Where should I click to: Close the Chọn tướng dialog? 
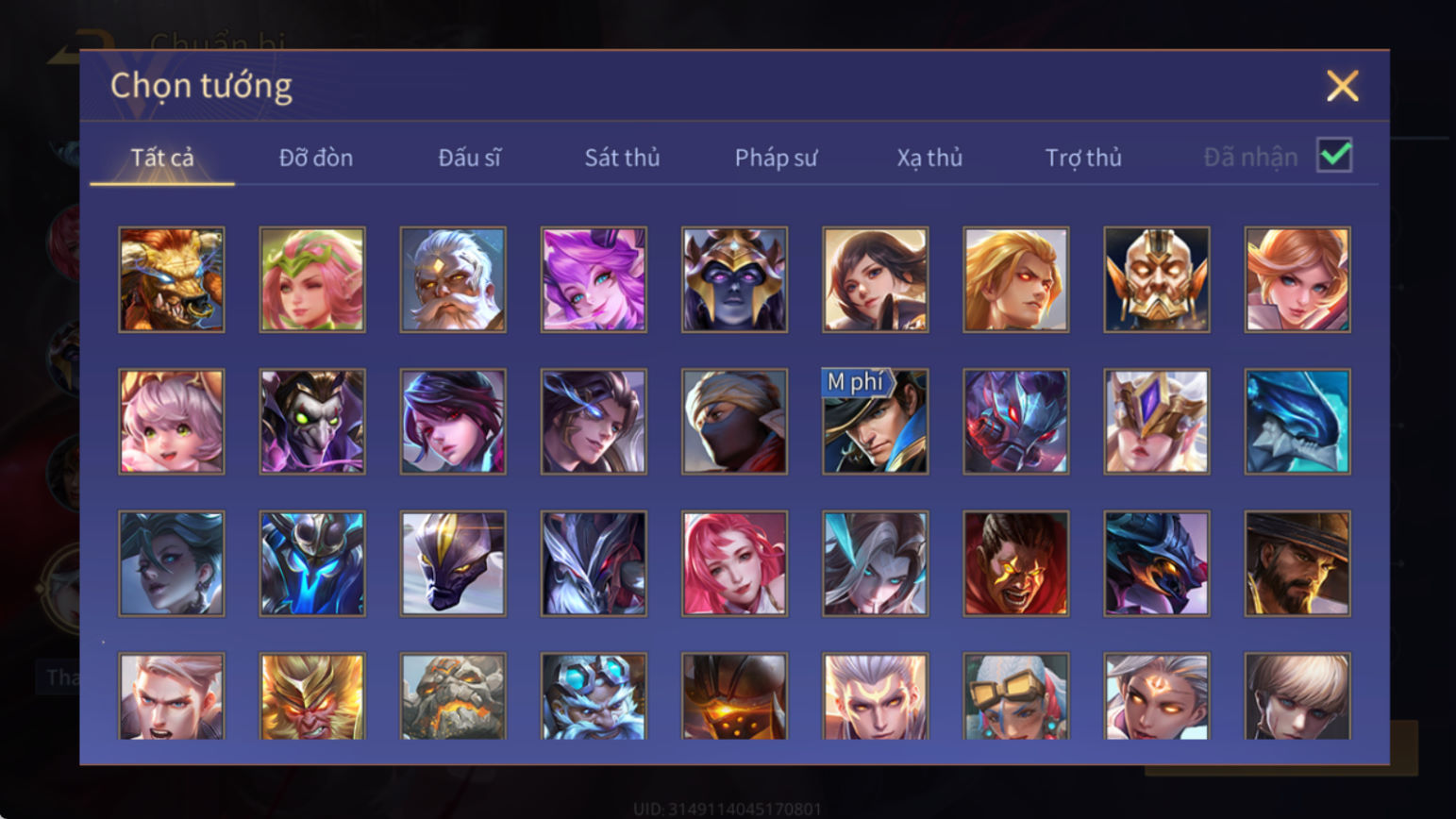(x=1342, y=86)
